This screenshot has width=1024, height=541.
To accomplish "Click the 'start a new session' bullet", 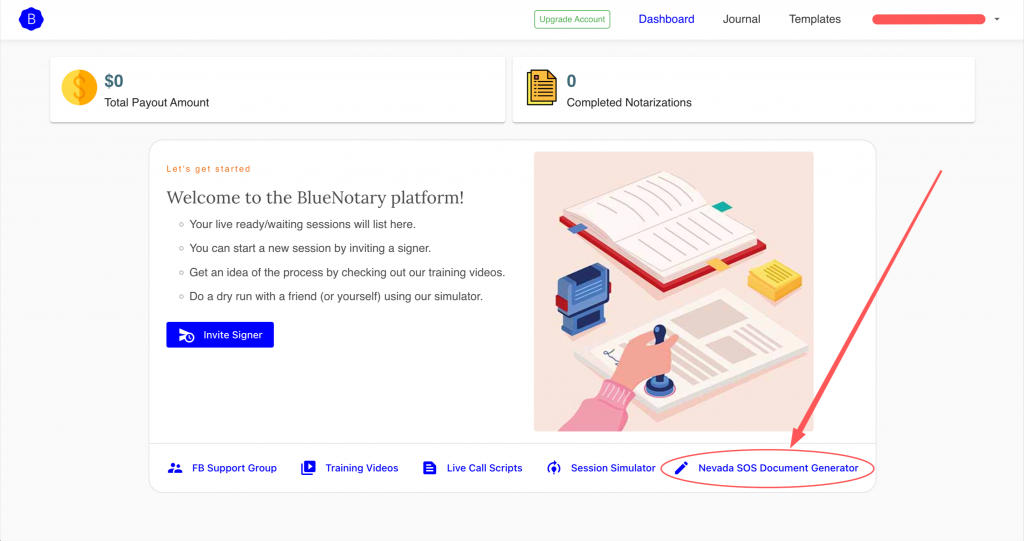I will pyautogui.click(x=310, y=248).
